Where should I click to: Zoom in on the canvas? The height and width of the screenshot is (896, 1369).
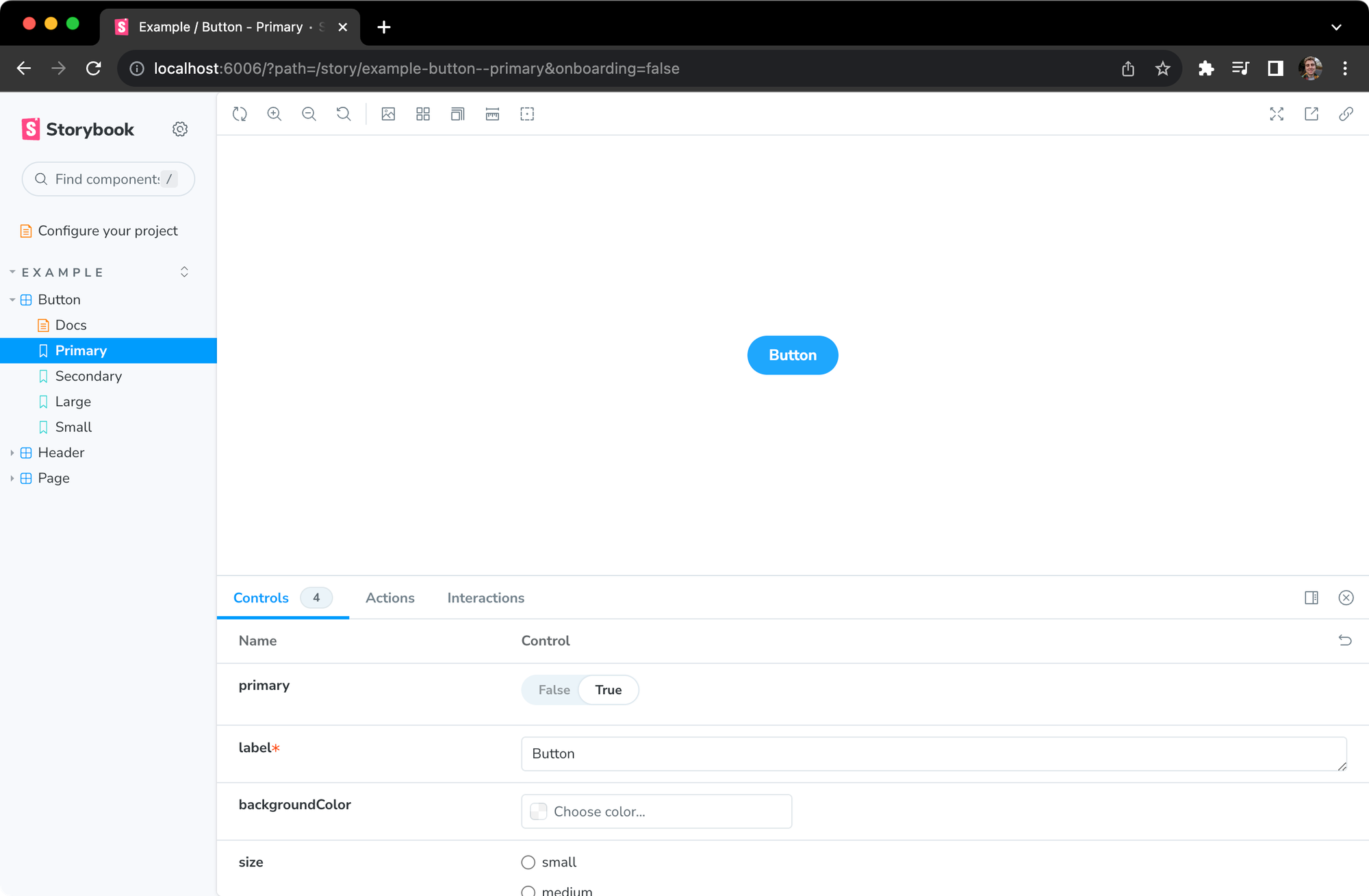[274, 114]
